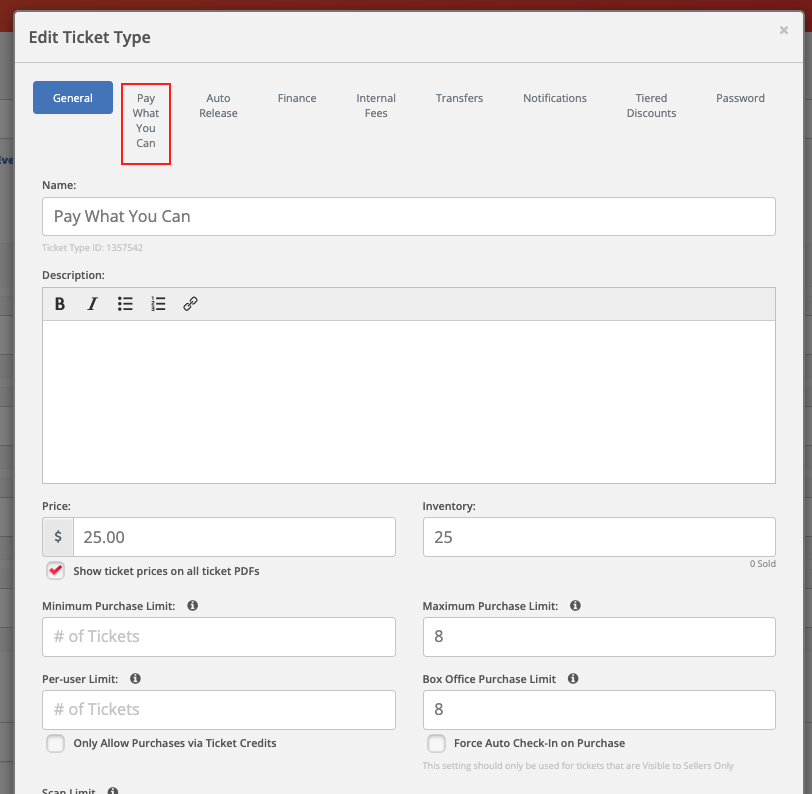Click info icon beside Minimum Purchase Limit

[x=193, y=606]
